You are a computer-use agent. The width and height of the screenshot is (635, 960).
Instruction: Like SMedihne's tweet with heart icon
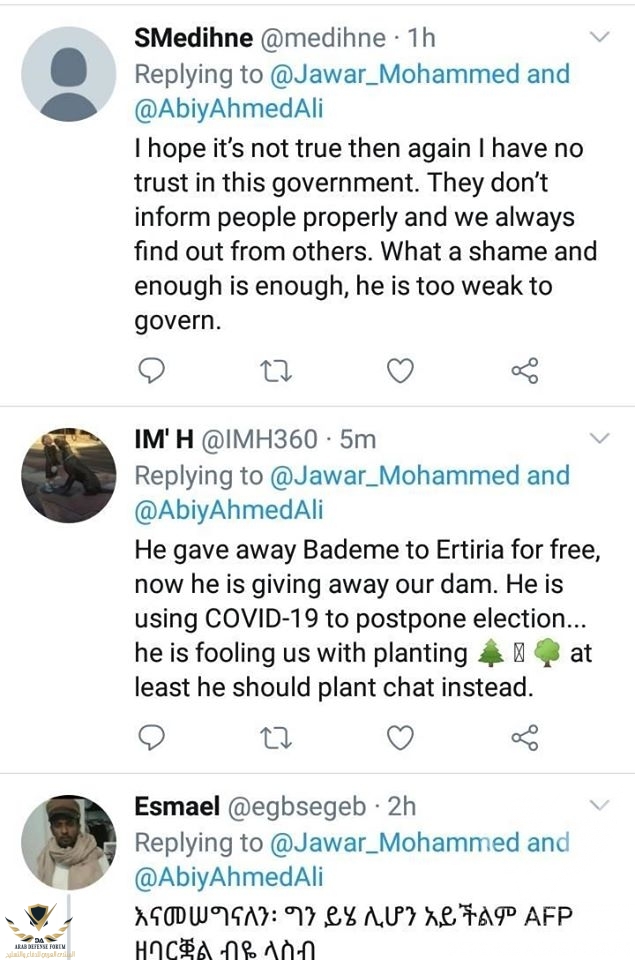pos(400,371)
